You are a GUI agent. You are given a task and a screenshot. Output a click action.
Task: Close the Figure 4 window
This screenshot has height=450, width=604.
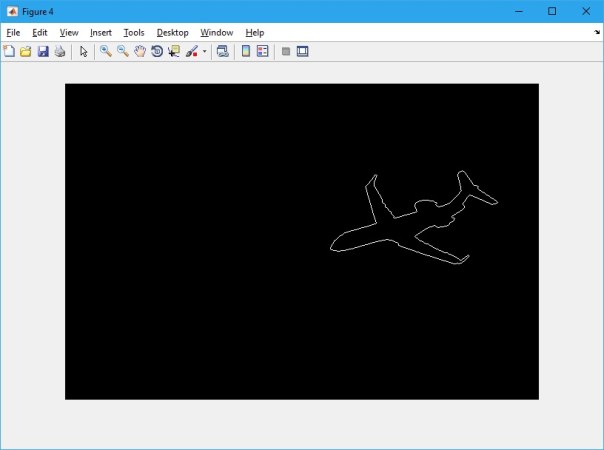(x=586, y=11)
